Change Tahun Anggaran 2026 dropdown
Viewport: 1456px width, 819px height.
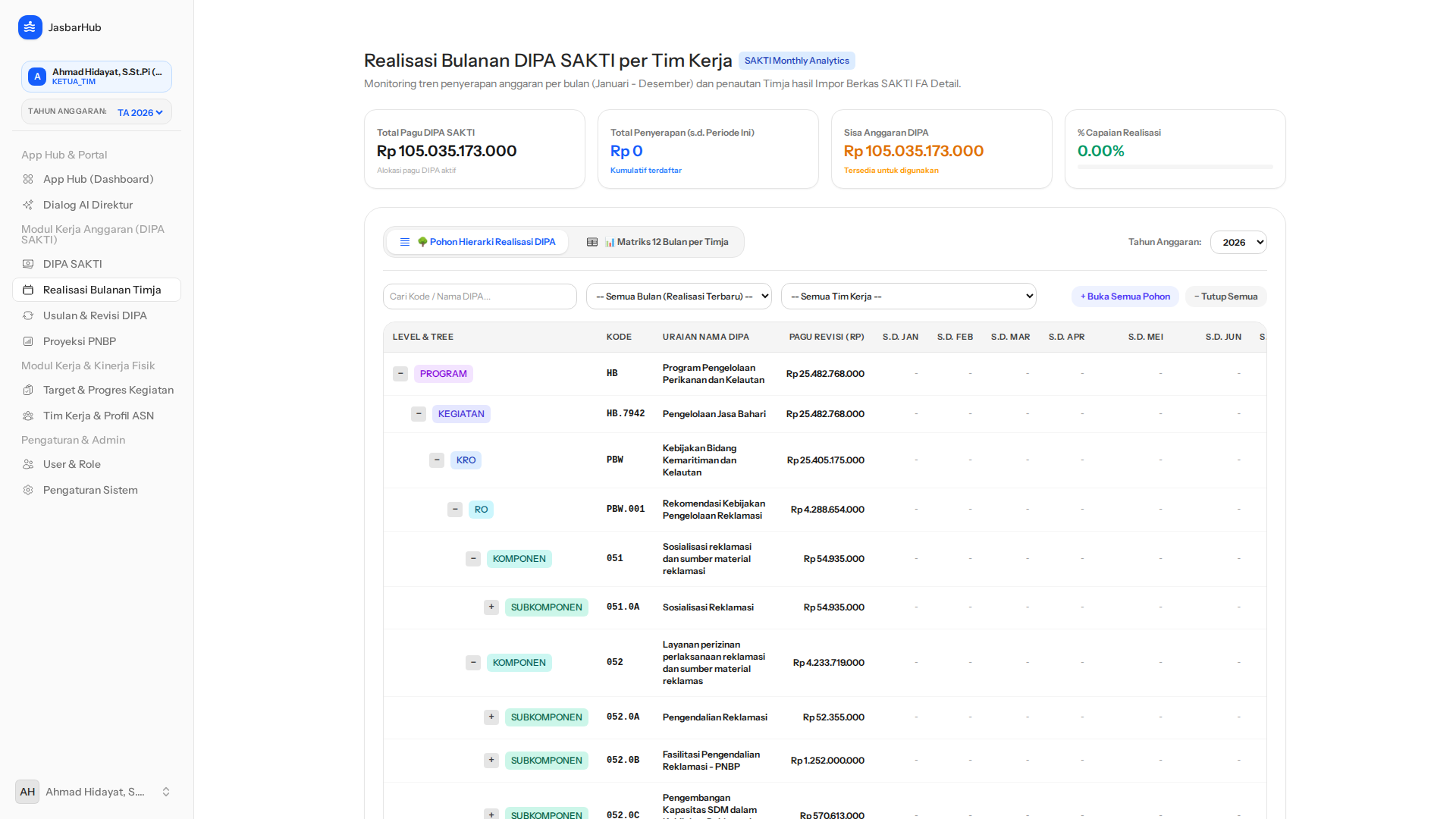point(1238,243)
